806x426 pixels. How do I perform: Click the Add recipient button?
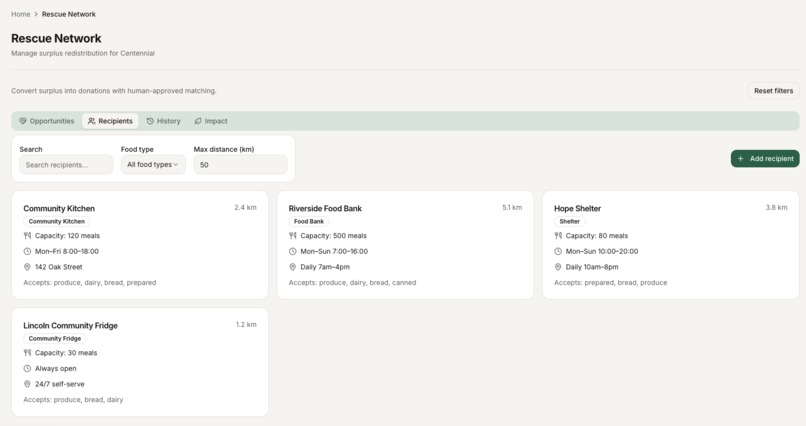click(765, 159)
